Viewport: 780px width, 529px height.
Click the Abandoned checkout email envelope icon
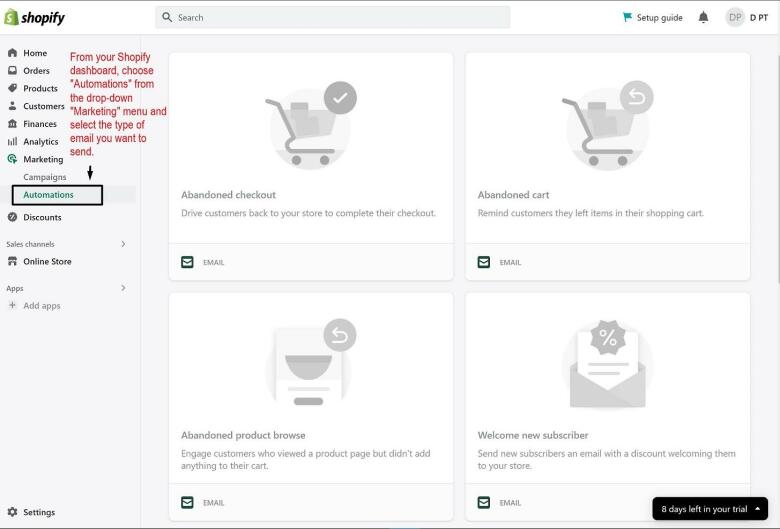[x=187, y=262]
